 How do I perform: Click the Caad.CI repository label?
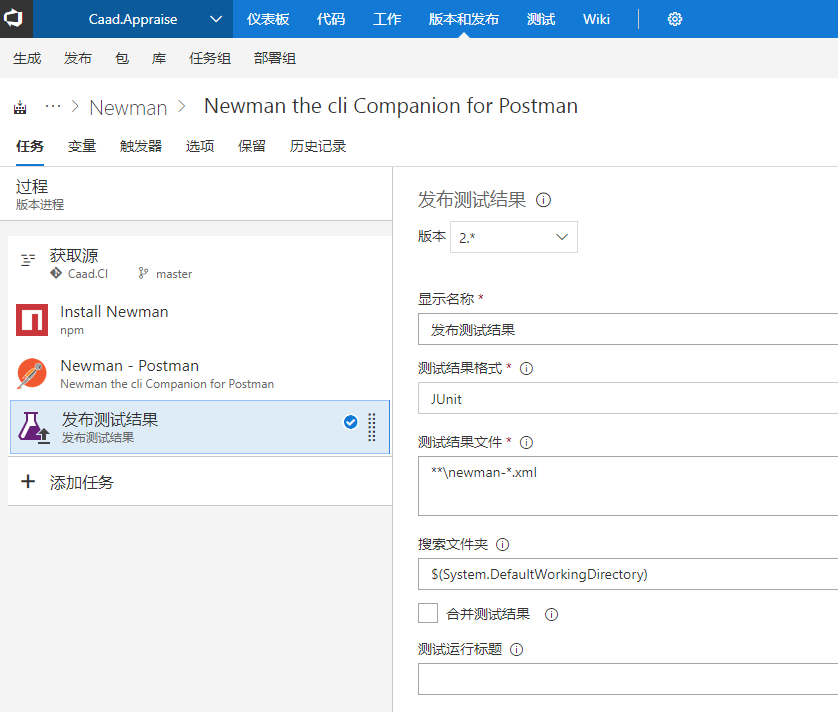[88, 274]
